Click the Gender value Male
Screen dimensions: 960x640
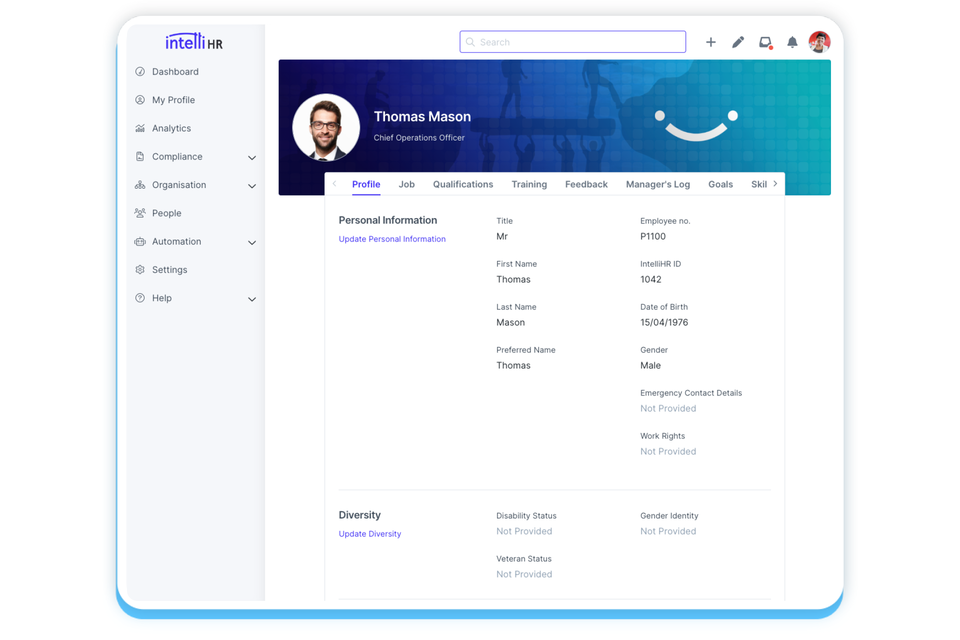650,365
